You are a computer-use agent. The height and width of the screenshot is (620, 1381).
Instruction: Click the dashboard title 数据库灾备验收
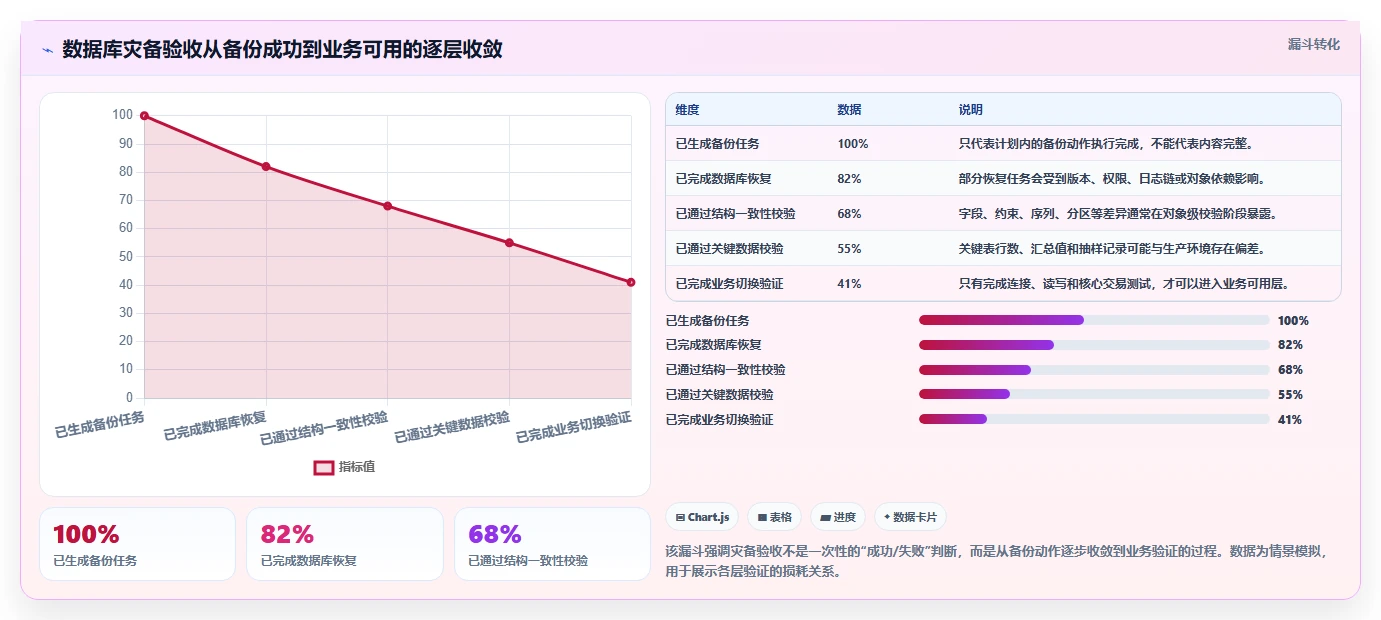pos(282,49)
